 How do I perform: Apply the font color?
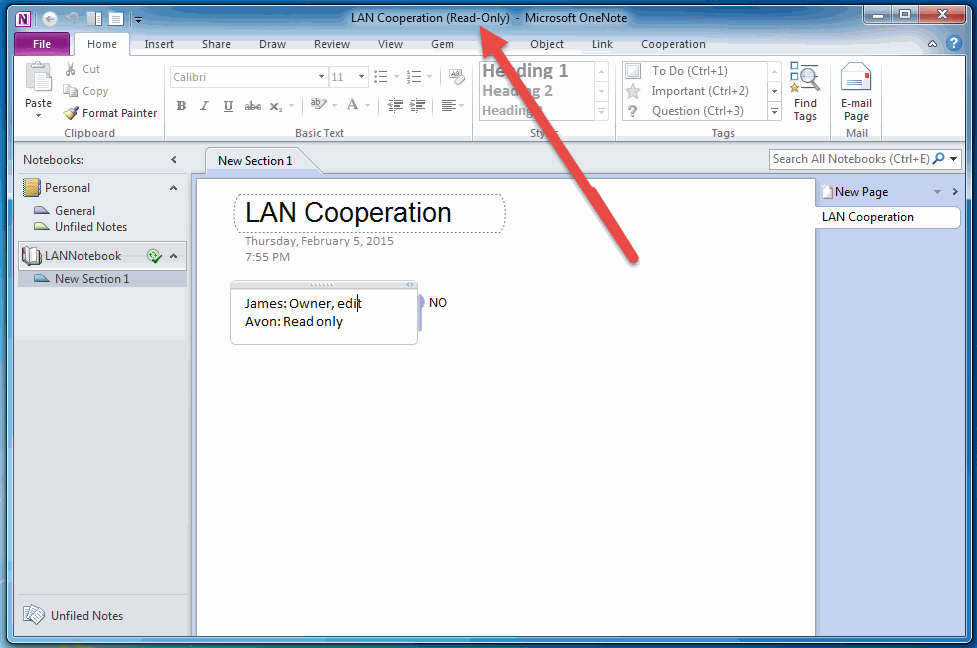352,105
